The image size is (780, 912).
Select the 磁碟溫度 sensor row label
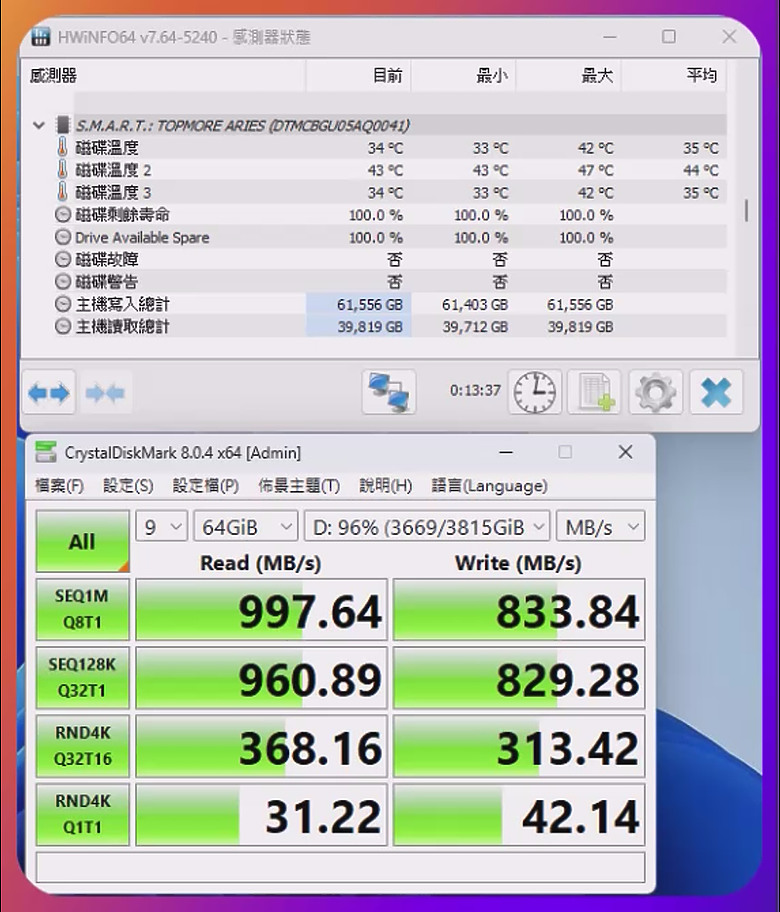pos(106,148)
